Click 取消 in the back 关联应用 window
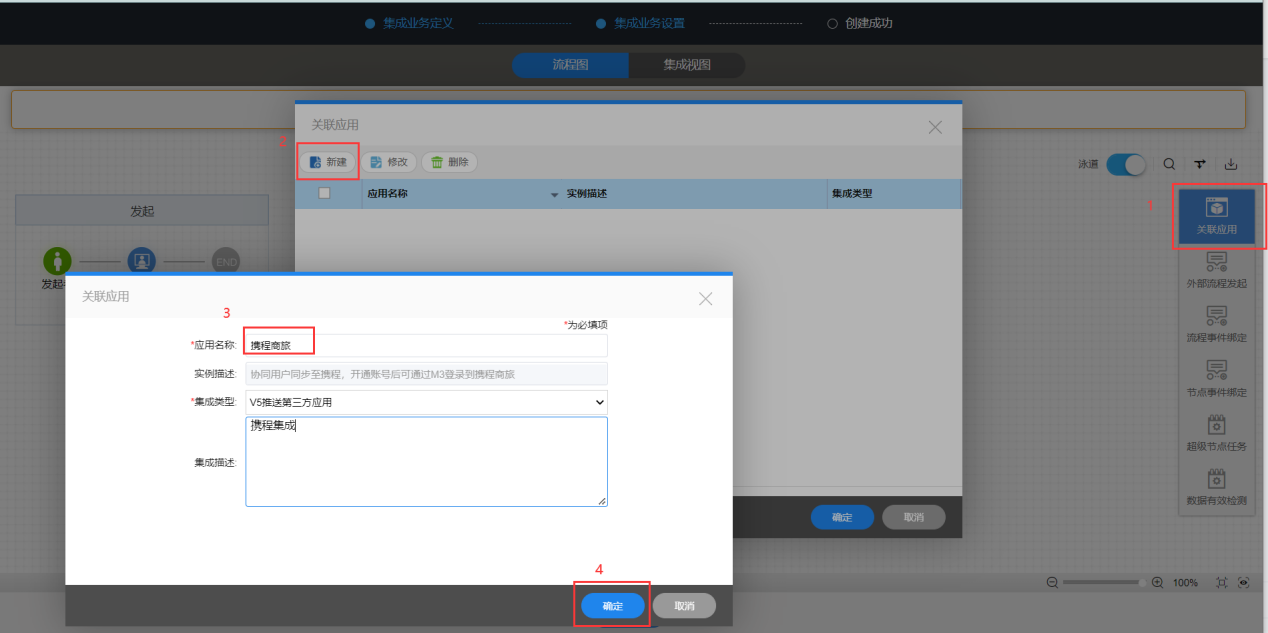The width and height of the screenshot is (1268, 633). tap(913, 517)
